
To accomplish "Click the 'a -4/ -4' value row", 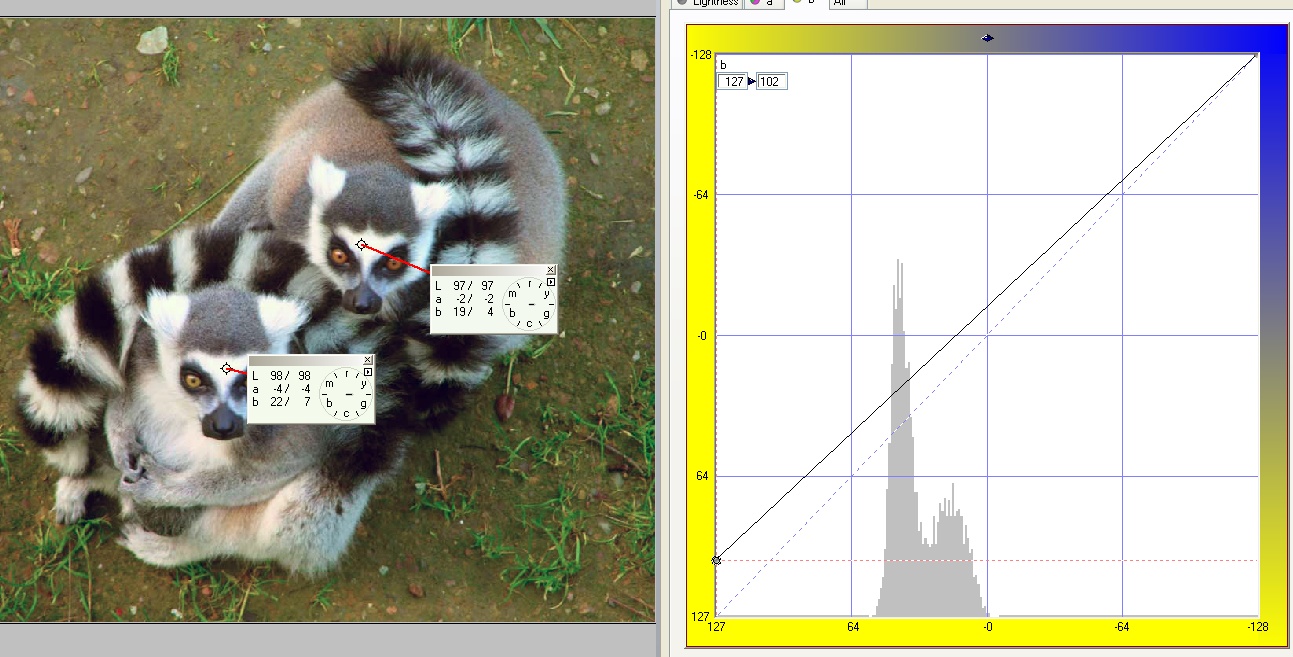I will 282,389.
